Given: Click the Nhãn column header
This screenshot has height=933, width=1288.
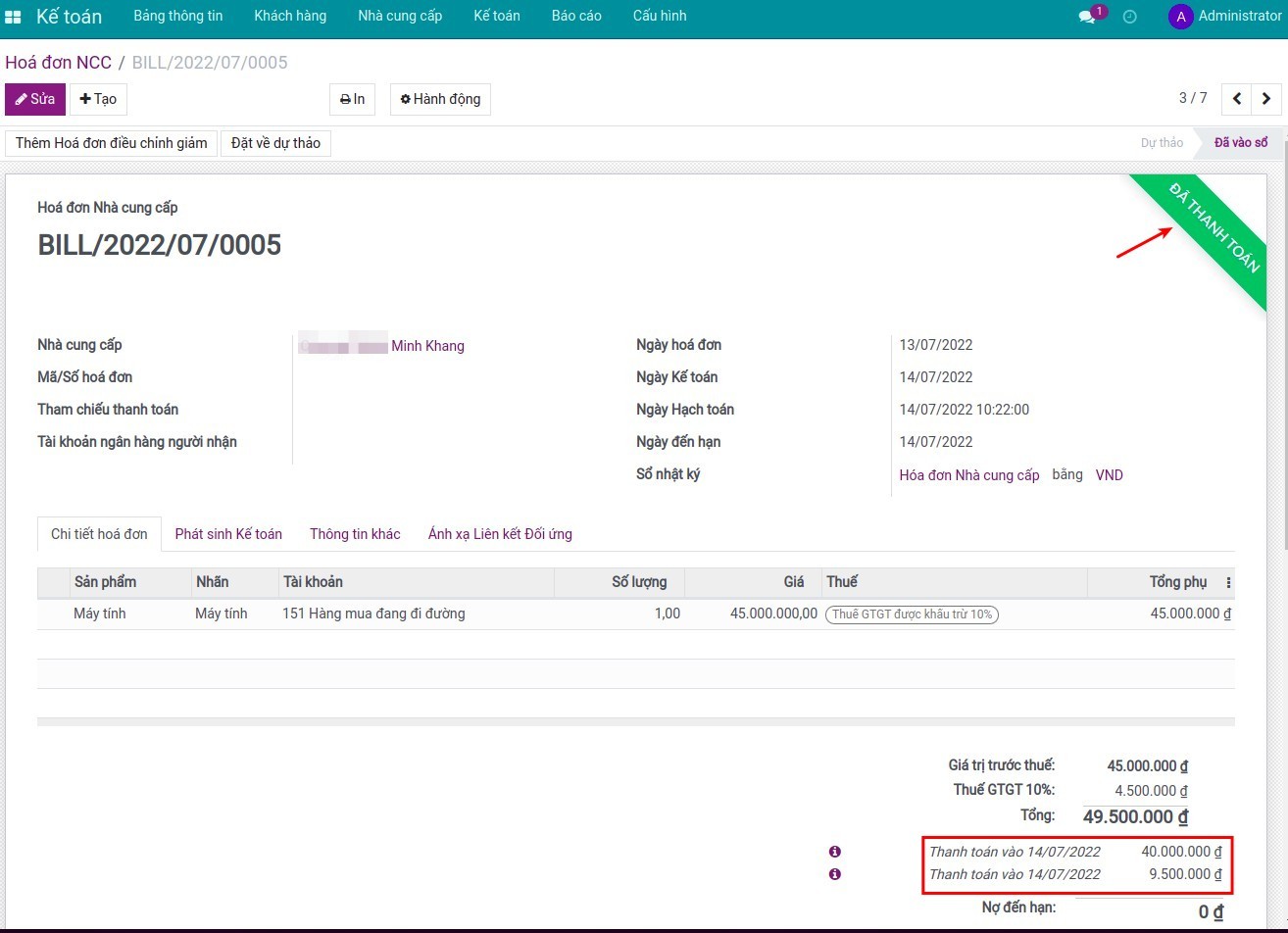Looking at the screenshot, I should point(234,582).
